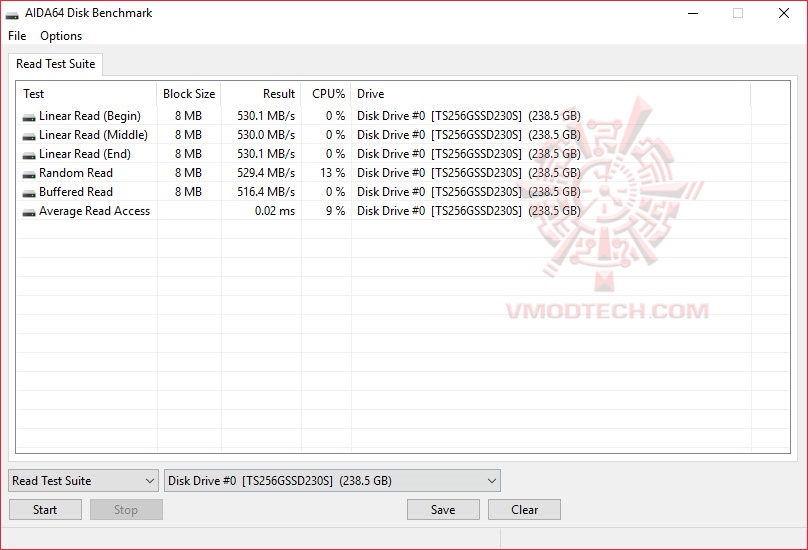Click the disk icon beside Buffered Read
Screen dimensions: 808x550
29,194
